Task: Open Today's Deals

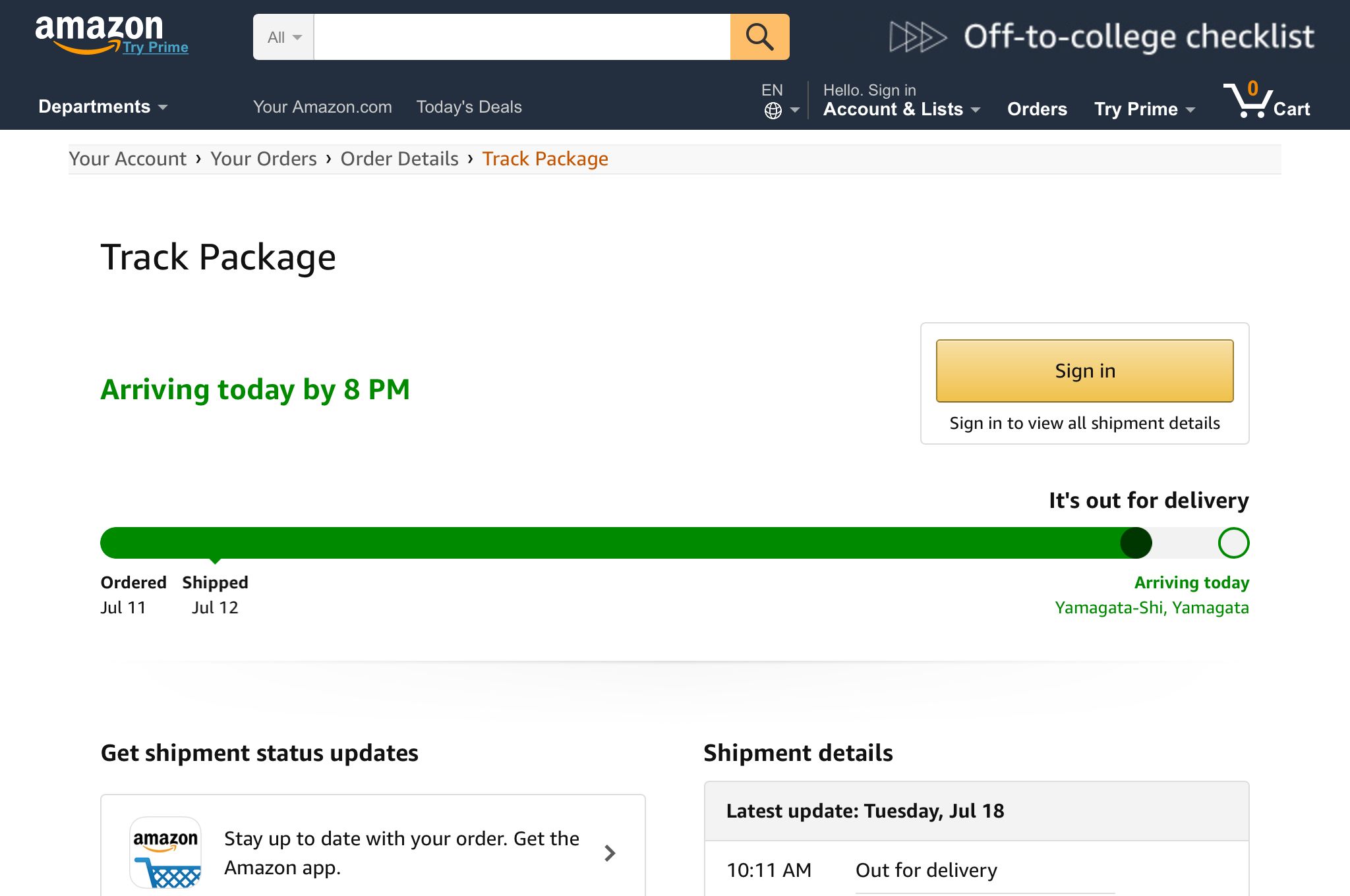Action: tap(469, 107)
